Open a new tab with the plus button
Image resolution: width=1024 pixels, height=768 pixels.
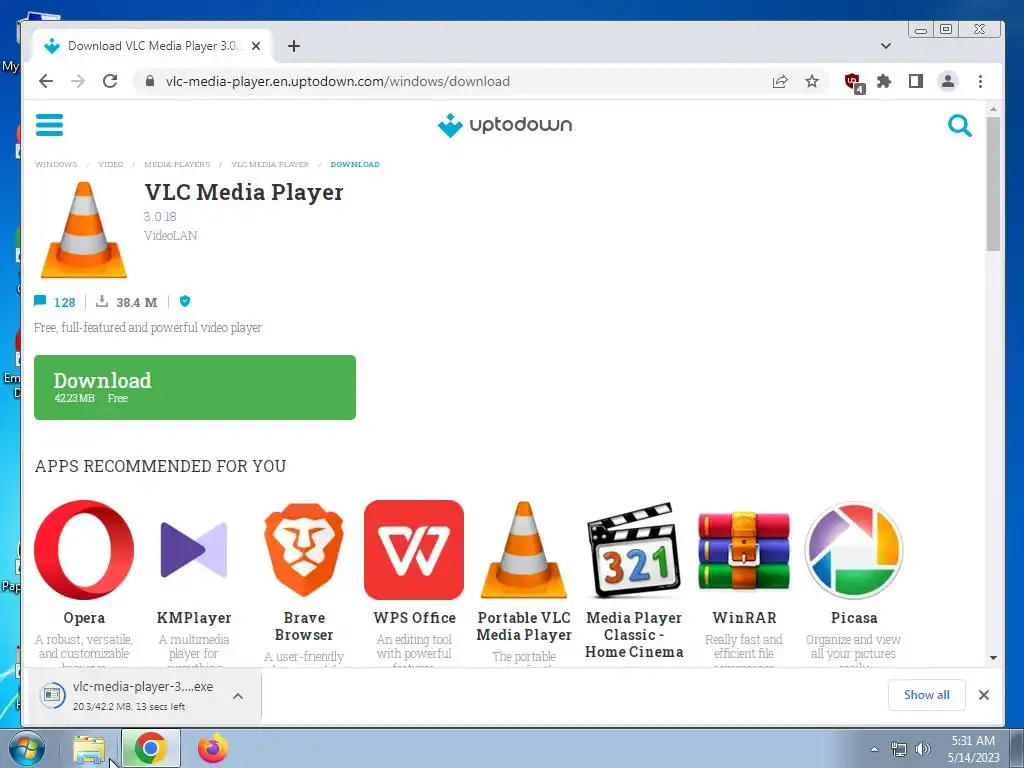294,46
